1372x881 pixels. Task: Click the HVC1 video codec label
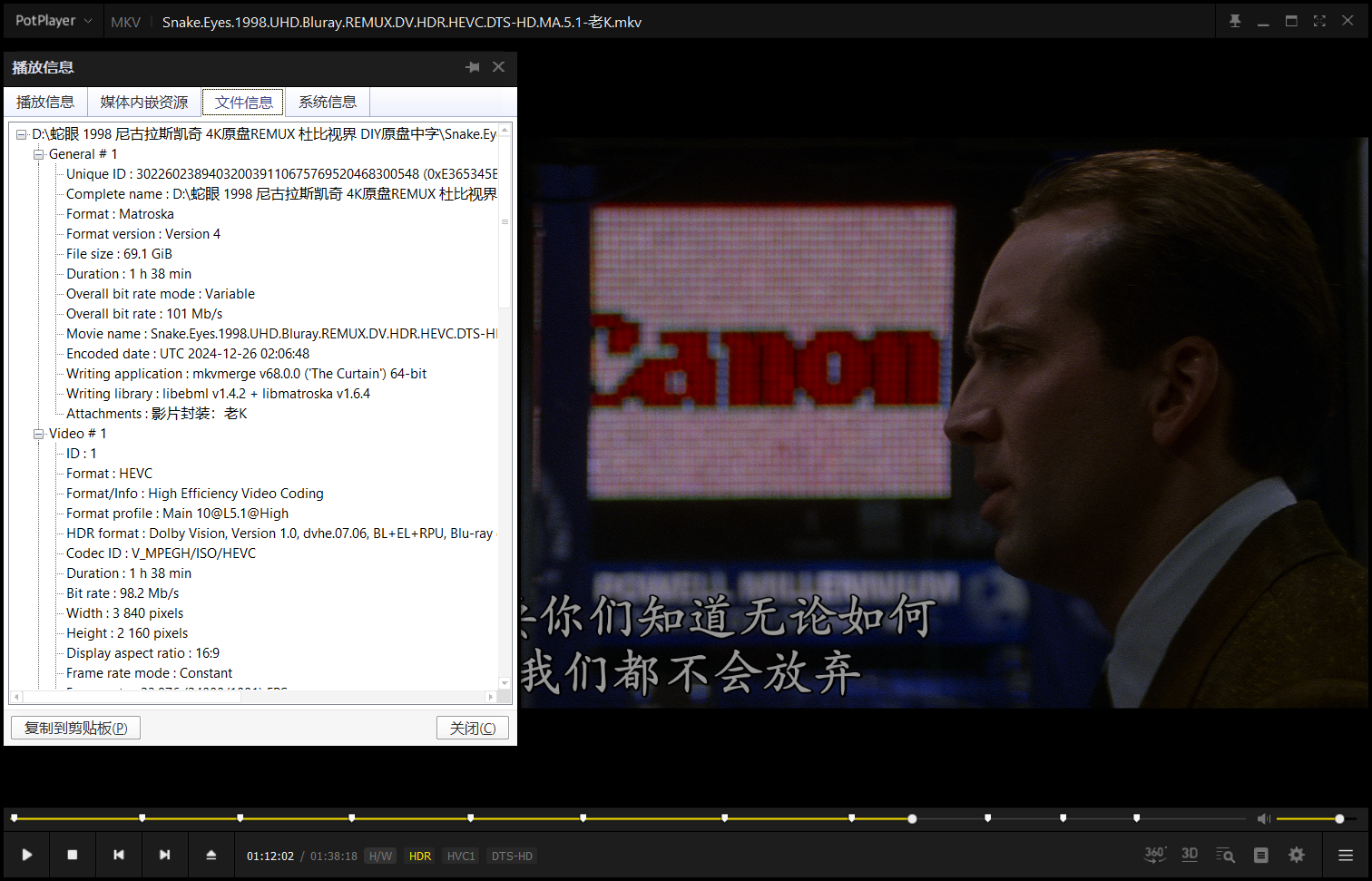[461, 856]
